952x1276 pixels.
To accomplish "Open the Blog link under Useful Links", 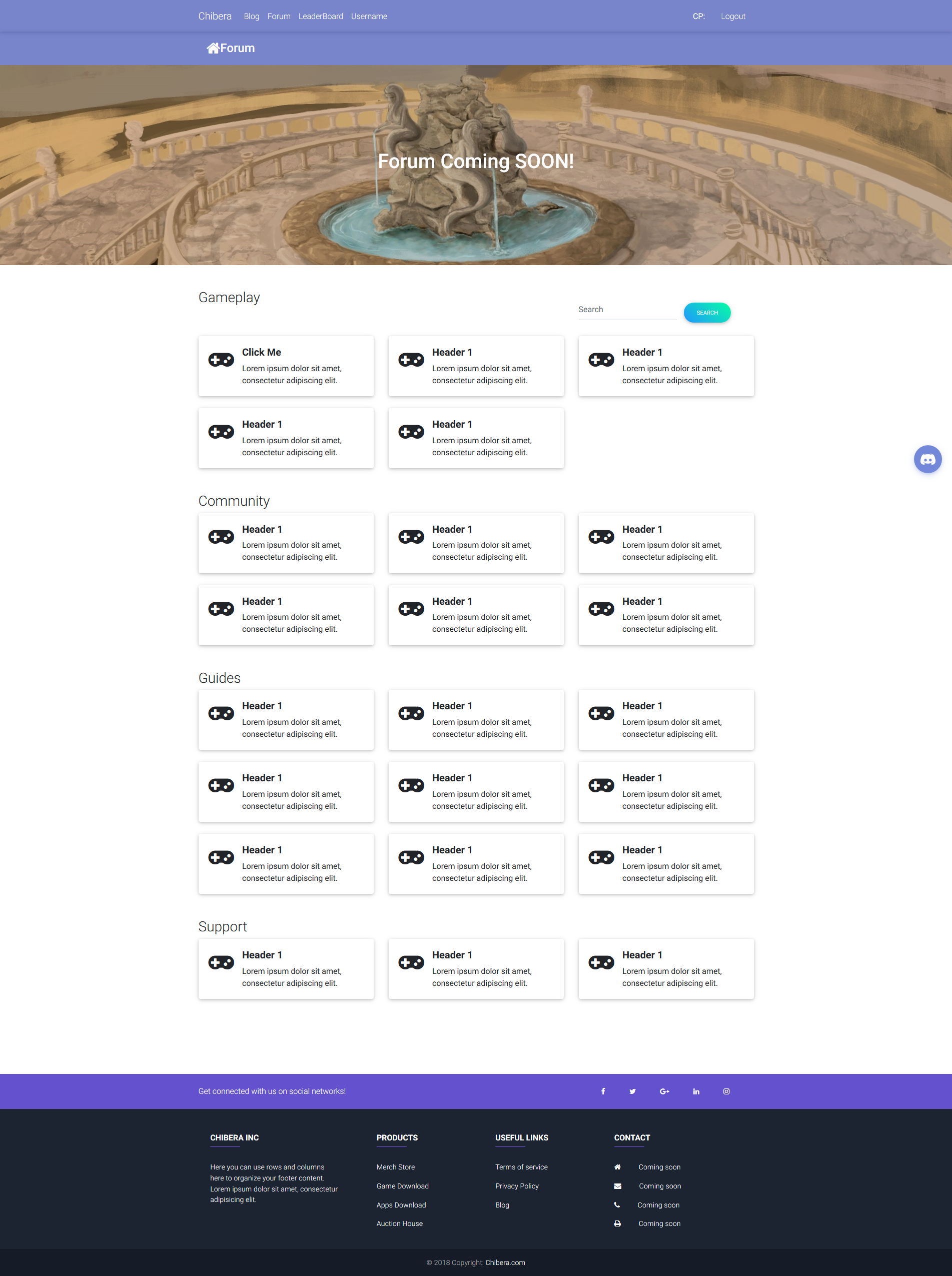I will tap(502, 1205).
